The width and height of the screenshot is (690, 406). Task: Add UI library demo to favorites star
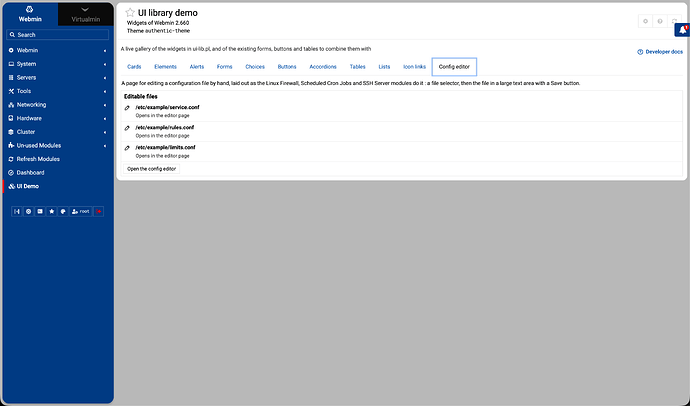click(x=130, y=12)
